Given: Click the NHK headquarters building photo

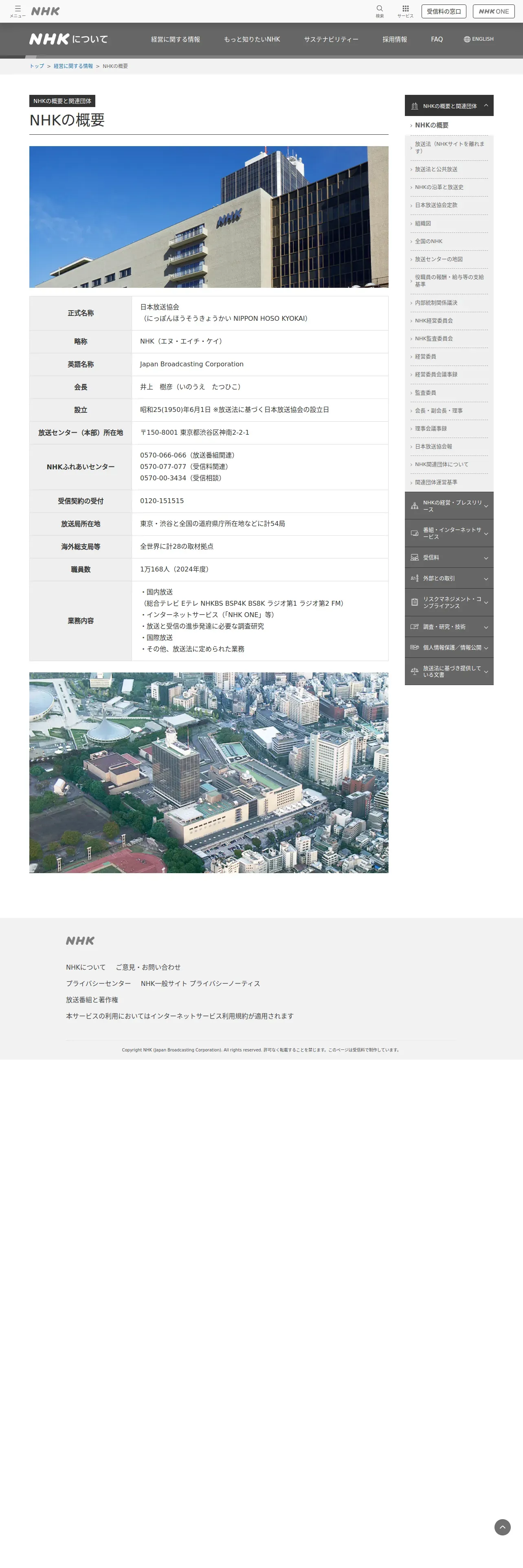Looking at the screenshot, I should (209, 217).
